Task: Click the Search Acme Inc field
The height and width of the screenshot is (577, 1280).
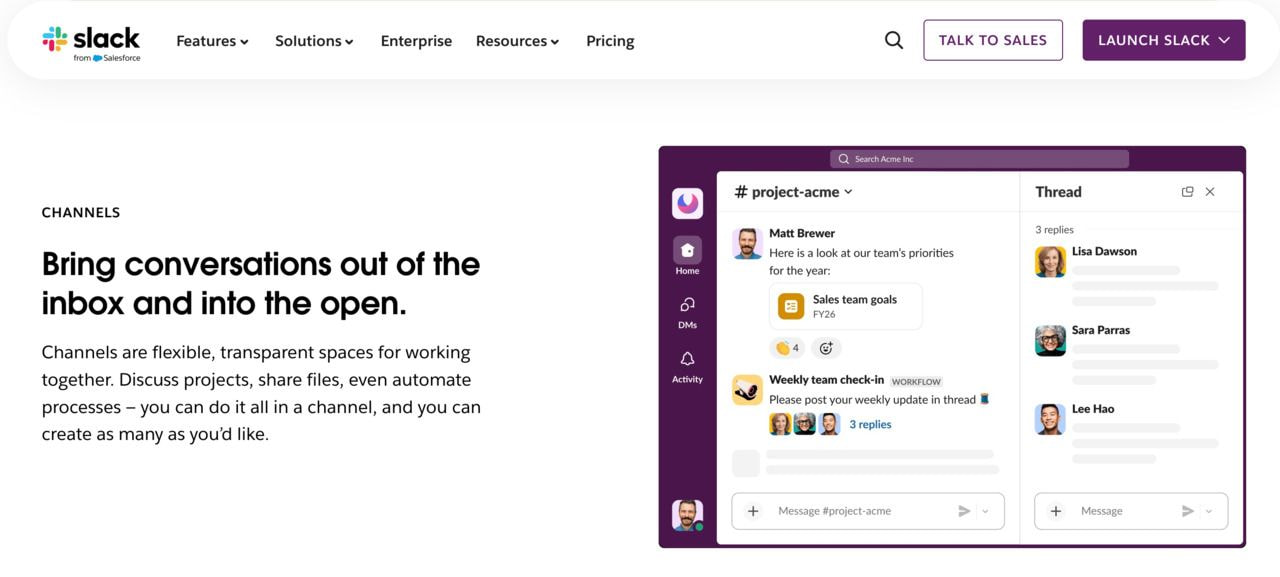Action: 978,159
